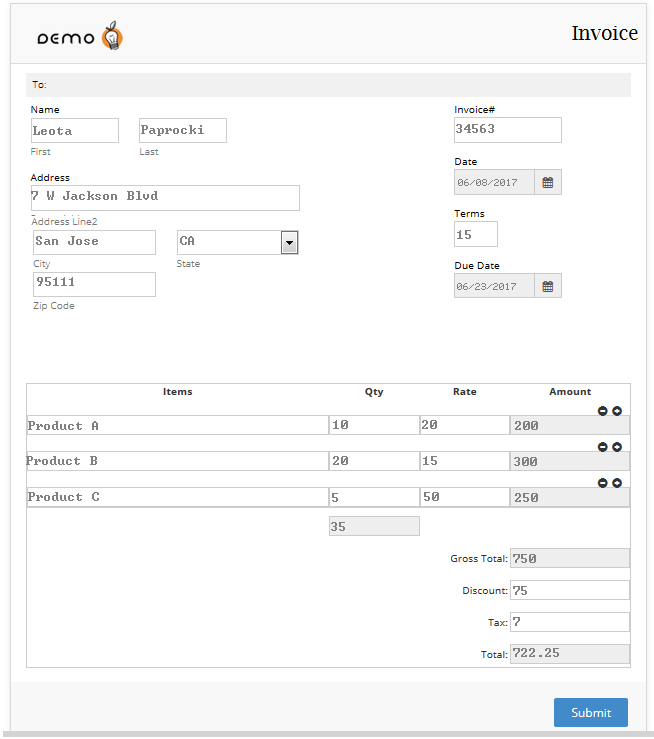654x739 pixels.
Task: Open the calendar picker for Date
Action: click(548, 182)
